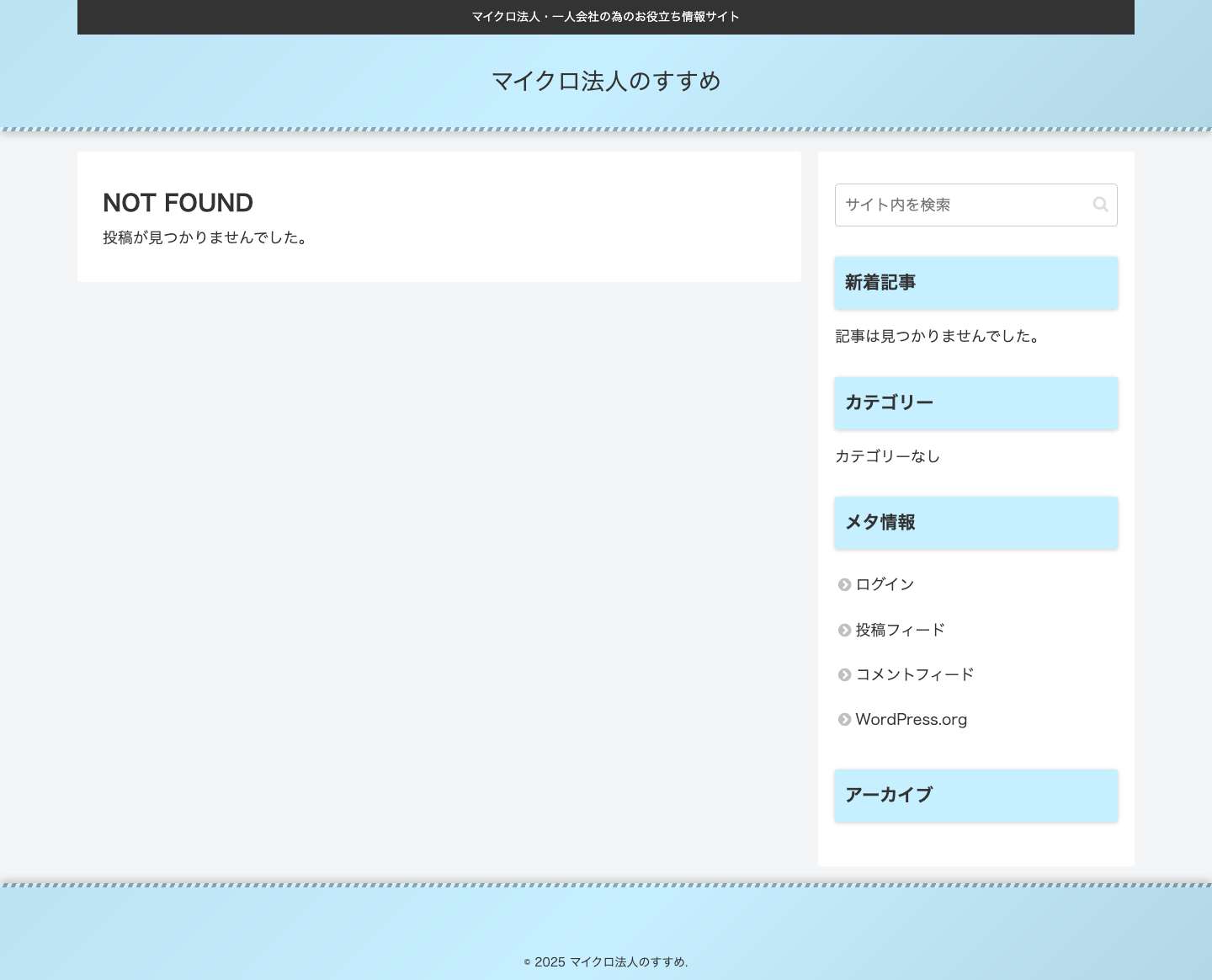
Task: Open the コメントフィード feed
Action: tap(914, 674)
